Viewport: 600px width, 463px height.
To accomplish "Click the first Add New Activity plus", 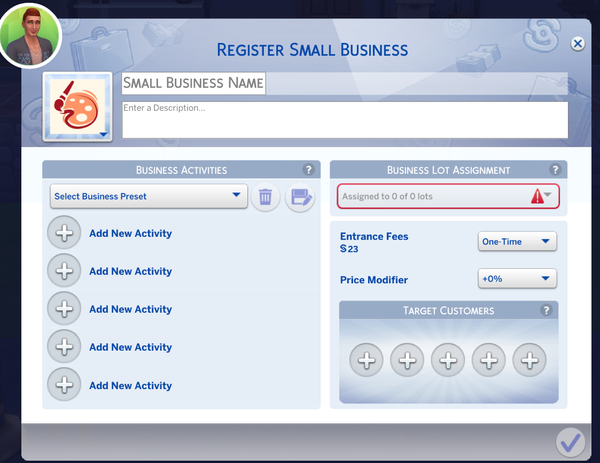I will click(x=64, y=234).
